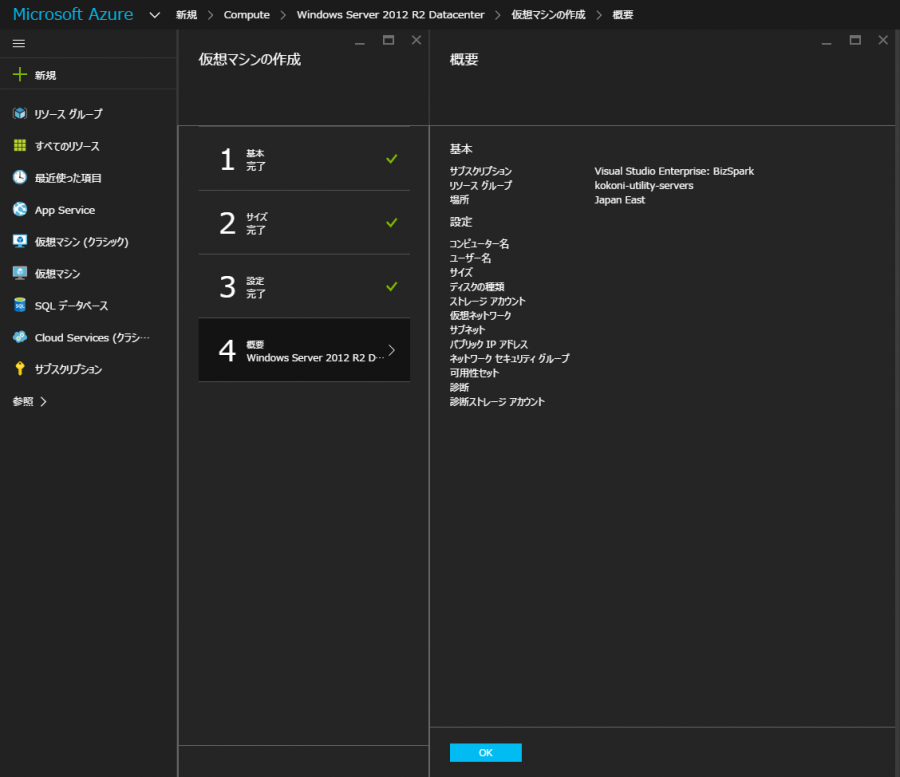The height and width of the screenshot is (777, 900).
Task: Expand the 参照 browse menu
Action: (30, 401)
